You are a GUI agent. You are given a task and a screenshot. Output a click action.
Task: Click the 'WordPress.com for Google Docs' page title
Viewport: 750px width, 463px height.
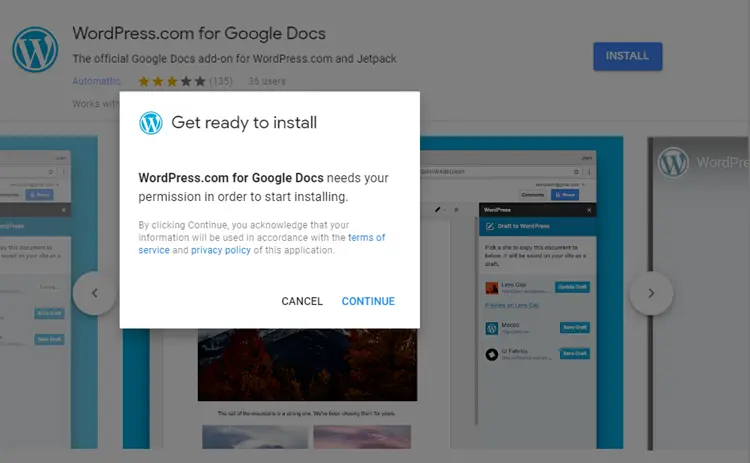[199, 33]
